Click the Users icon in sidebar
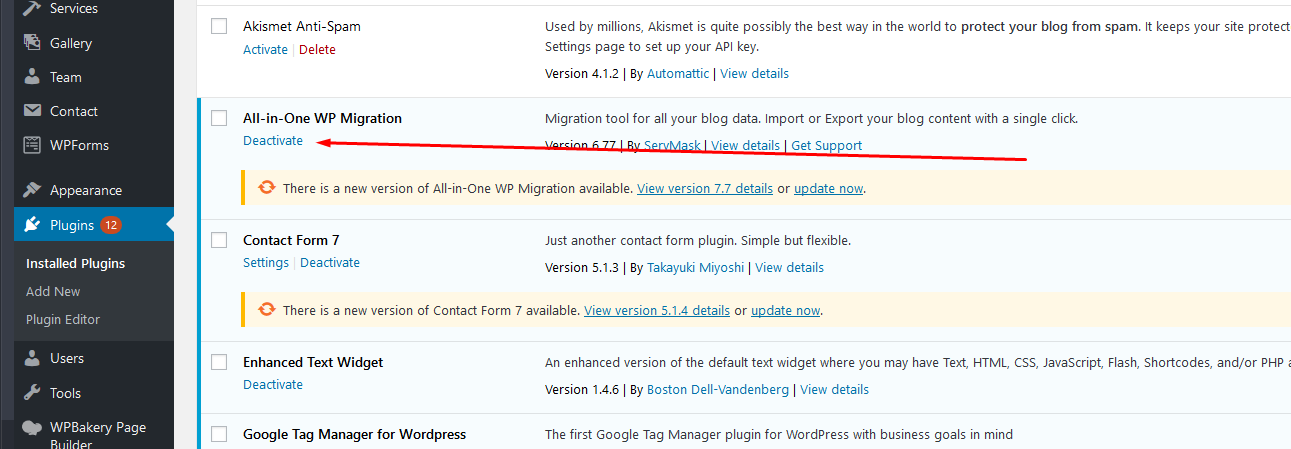The width and height of the screenshot is (1291, 449). point(32,358)
